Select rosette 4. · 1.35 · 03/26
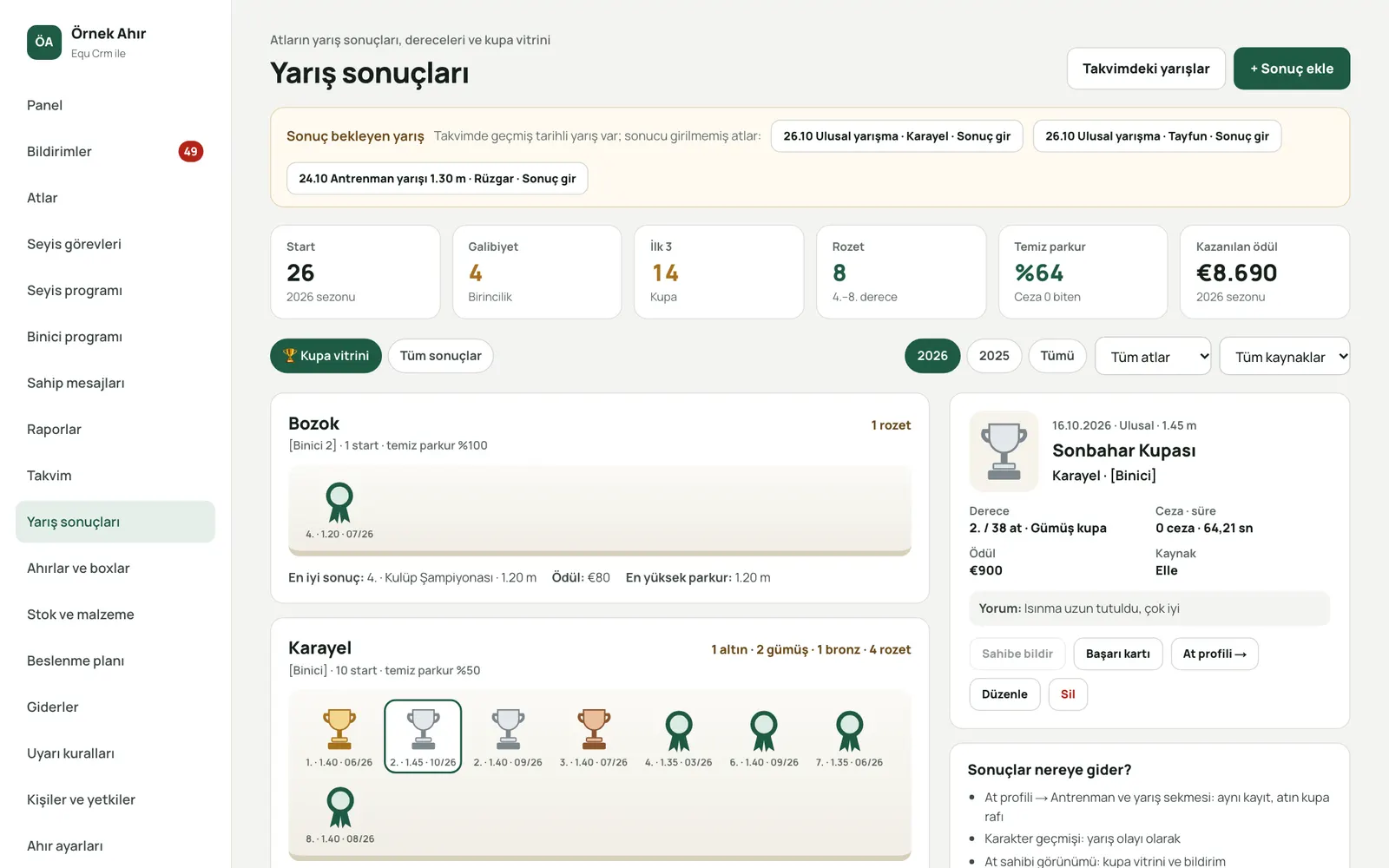Screen dimensions: 1389x868 [x=678, y=736]
